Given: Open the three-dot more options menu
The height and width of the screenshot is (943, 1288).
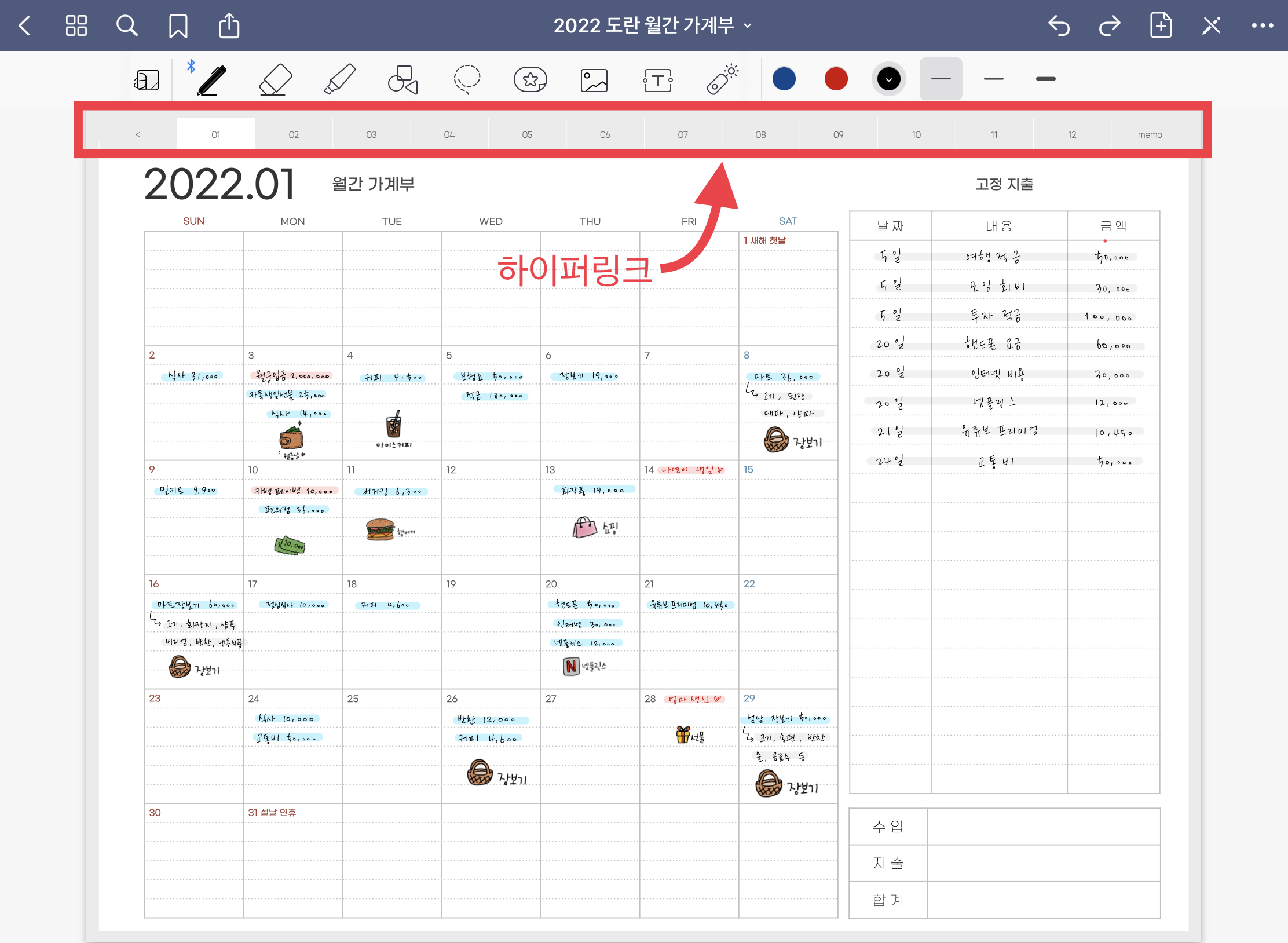Looking at the screenshot, I should 1262,25.
